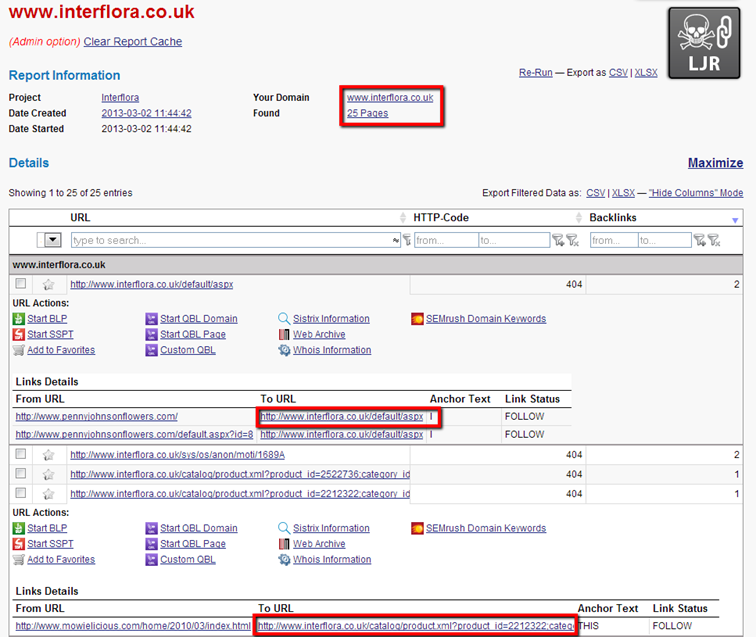Image resolution: width=756 pixels, height=637 pixels.
Task: Check the product_id=2212322 row checkbox
Action: coord(21,493)
